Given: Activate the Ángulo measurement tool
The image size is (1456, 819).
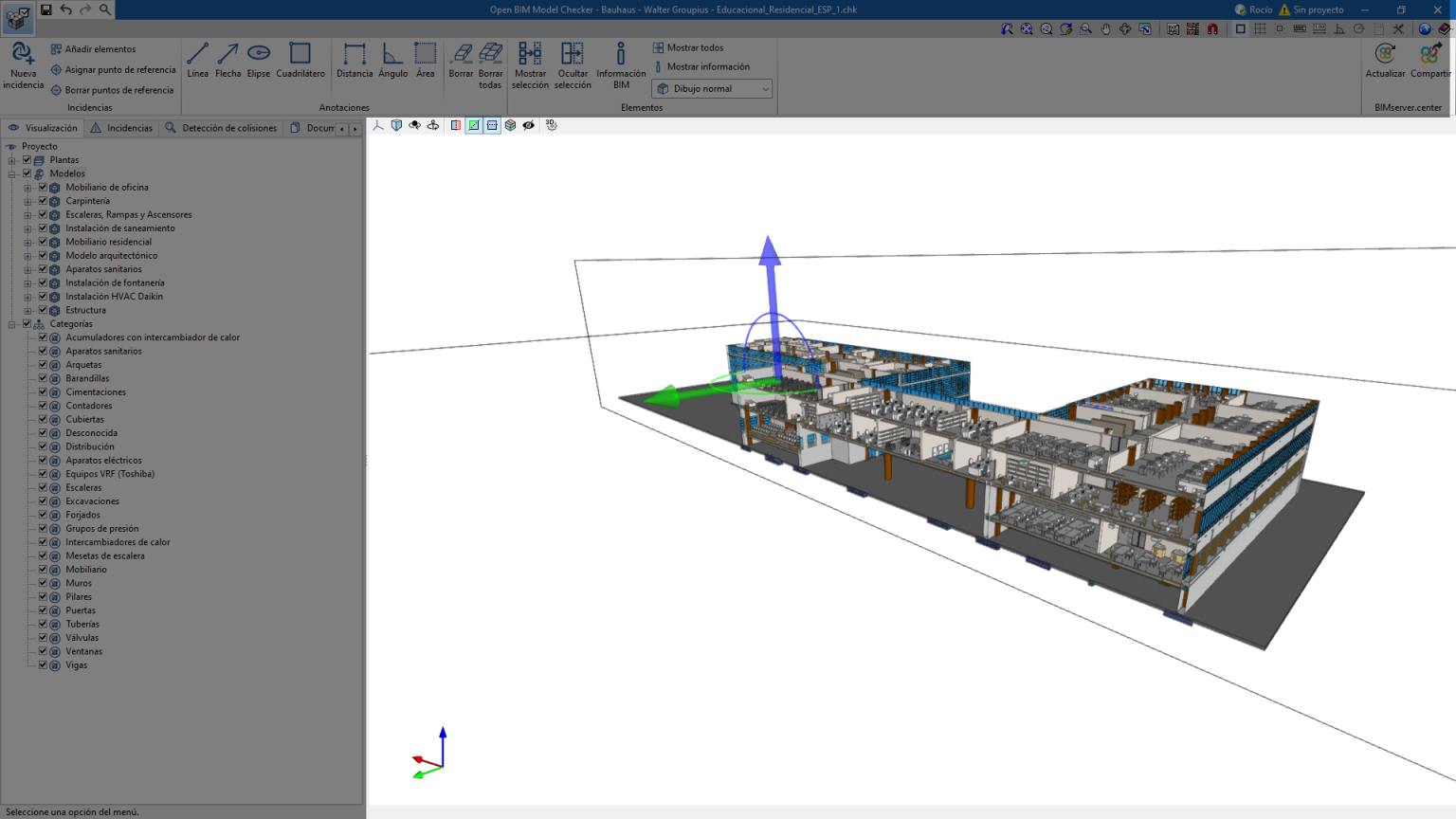Looking at the screenshot, I should click(392, 61).
